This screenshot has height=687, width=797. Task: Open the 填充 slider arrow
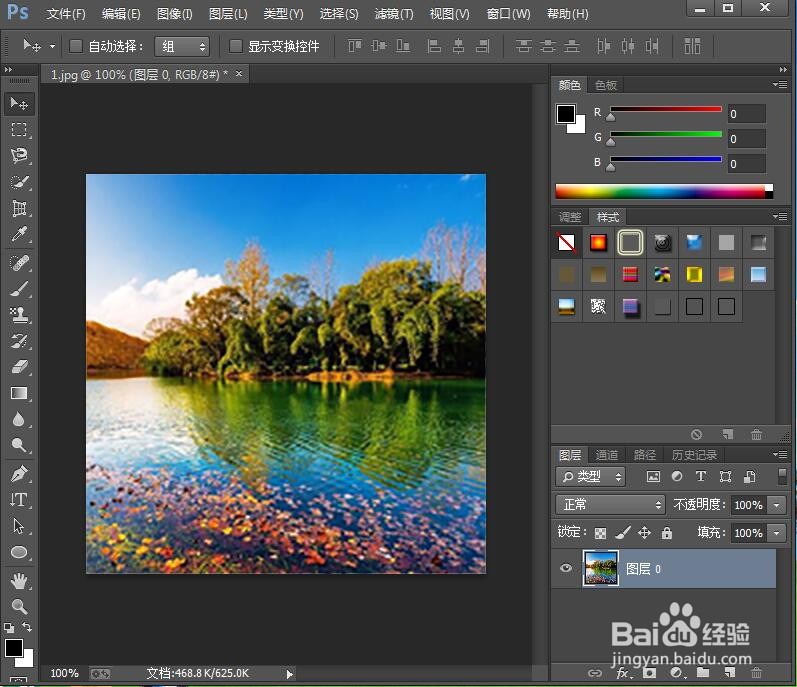pyautogui.click(x=777, y=533)
